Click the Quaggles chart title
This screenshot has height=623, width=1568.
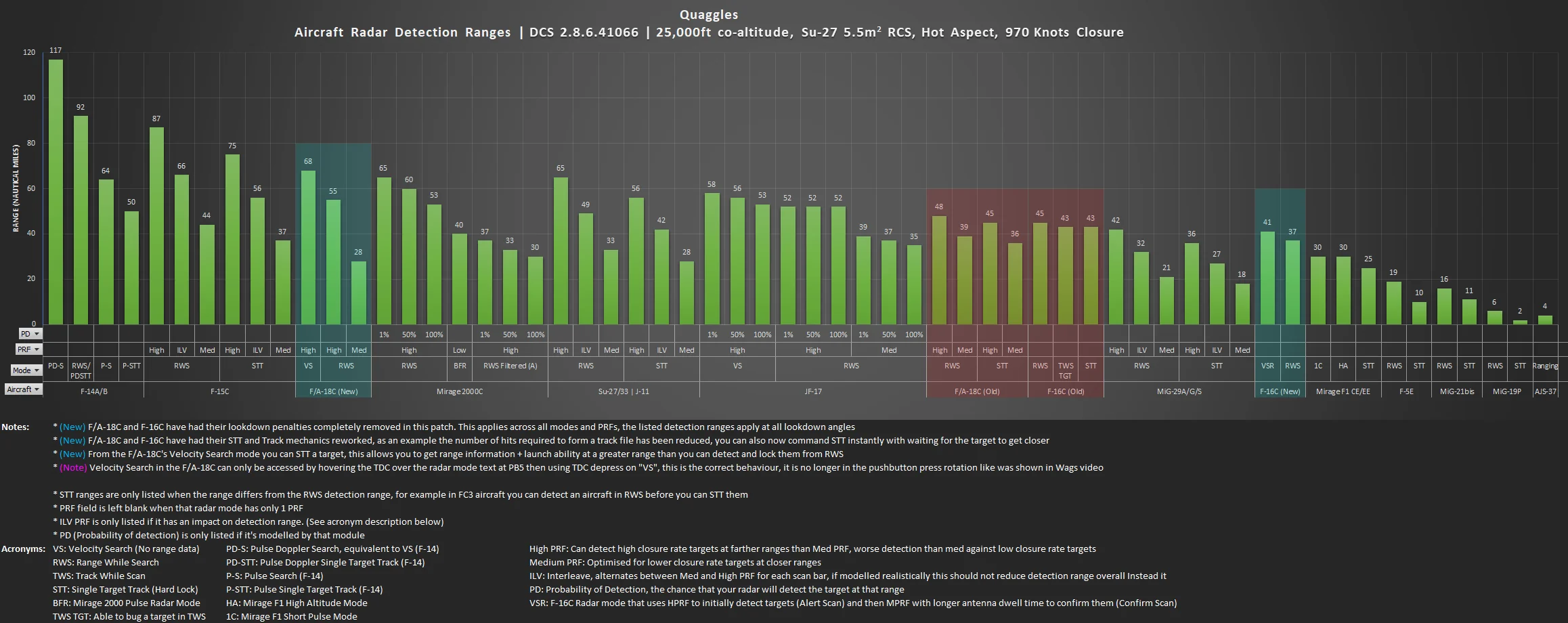(x=709, y=14)
